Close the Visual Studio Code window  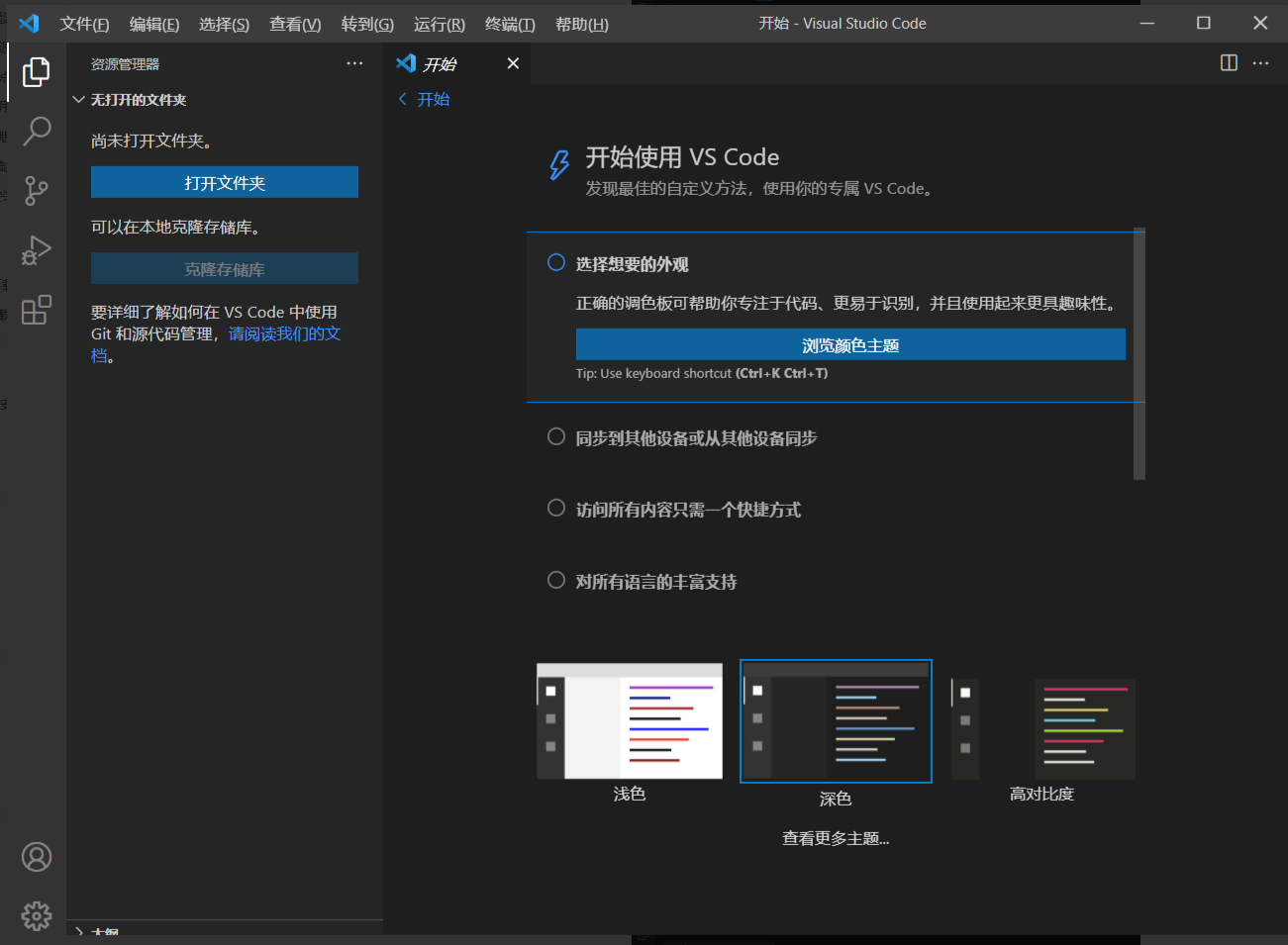point(1260,23)
